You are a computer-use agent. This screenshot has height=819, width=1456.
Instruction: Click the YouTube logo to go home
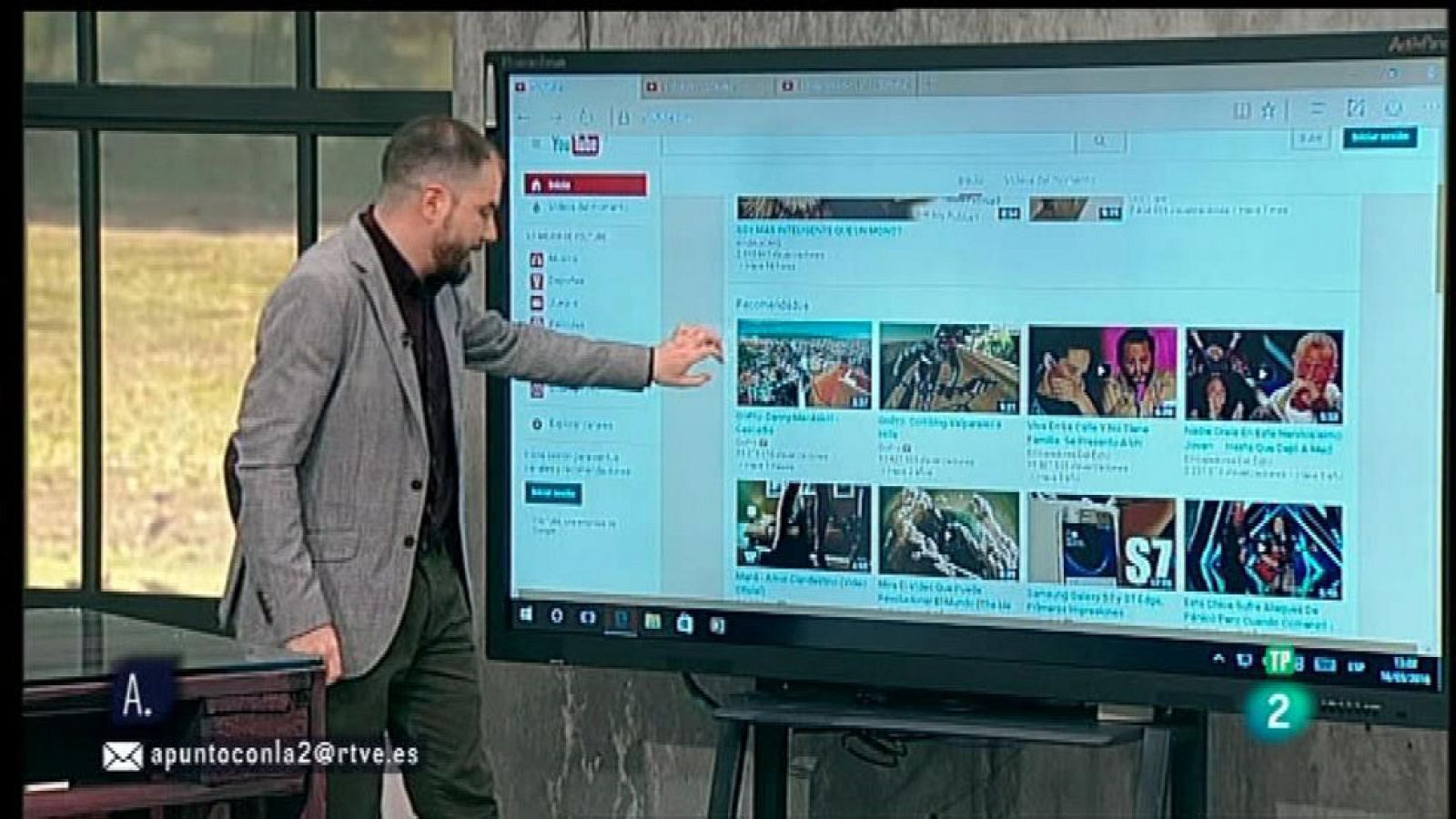coord(575,143)
